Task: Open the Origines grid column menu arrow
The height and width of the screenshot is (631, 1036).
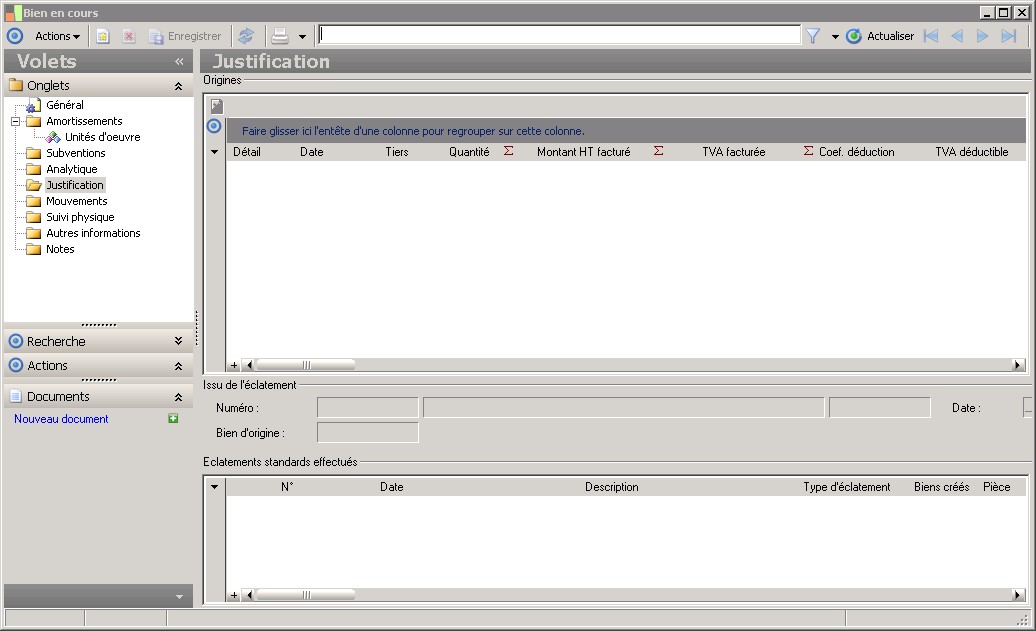Action: (x=214, y=152)
